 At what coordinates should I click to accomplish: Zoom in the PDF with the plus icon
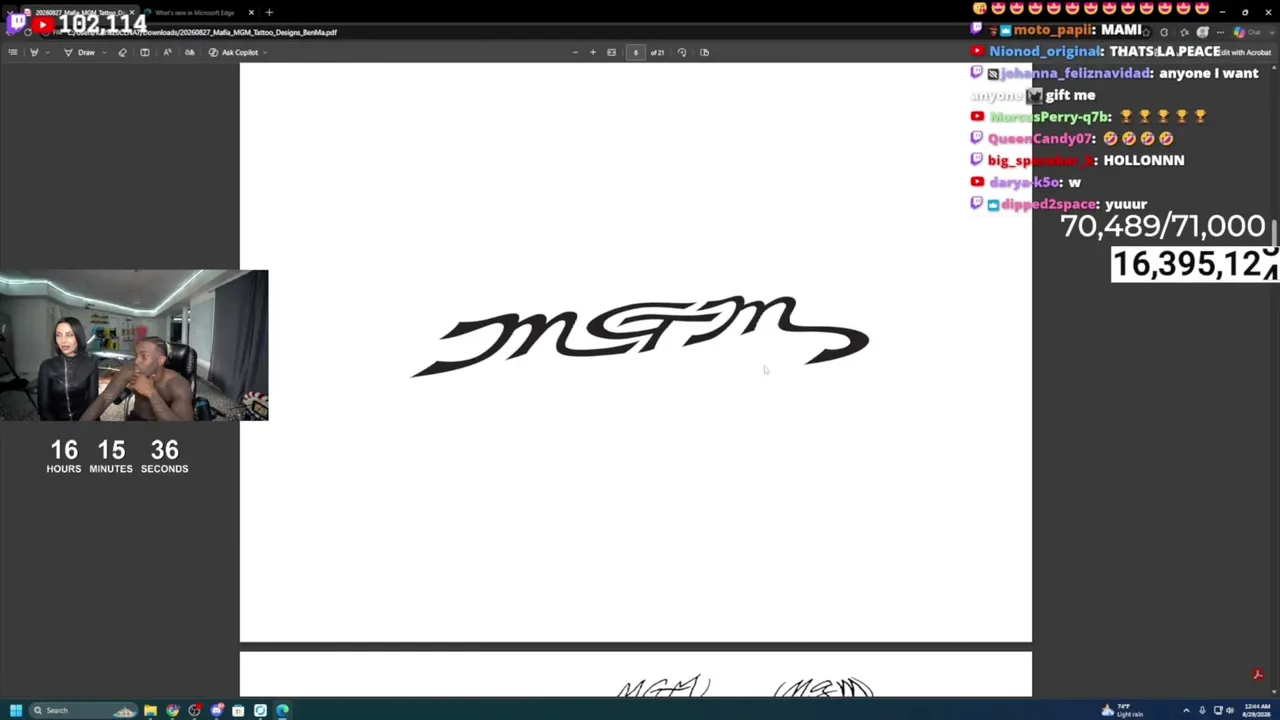(593, 52)
